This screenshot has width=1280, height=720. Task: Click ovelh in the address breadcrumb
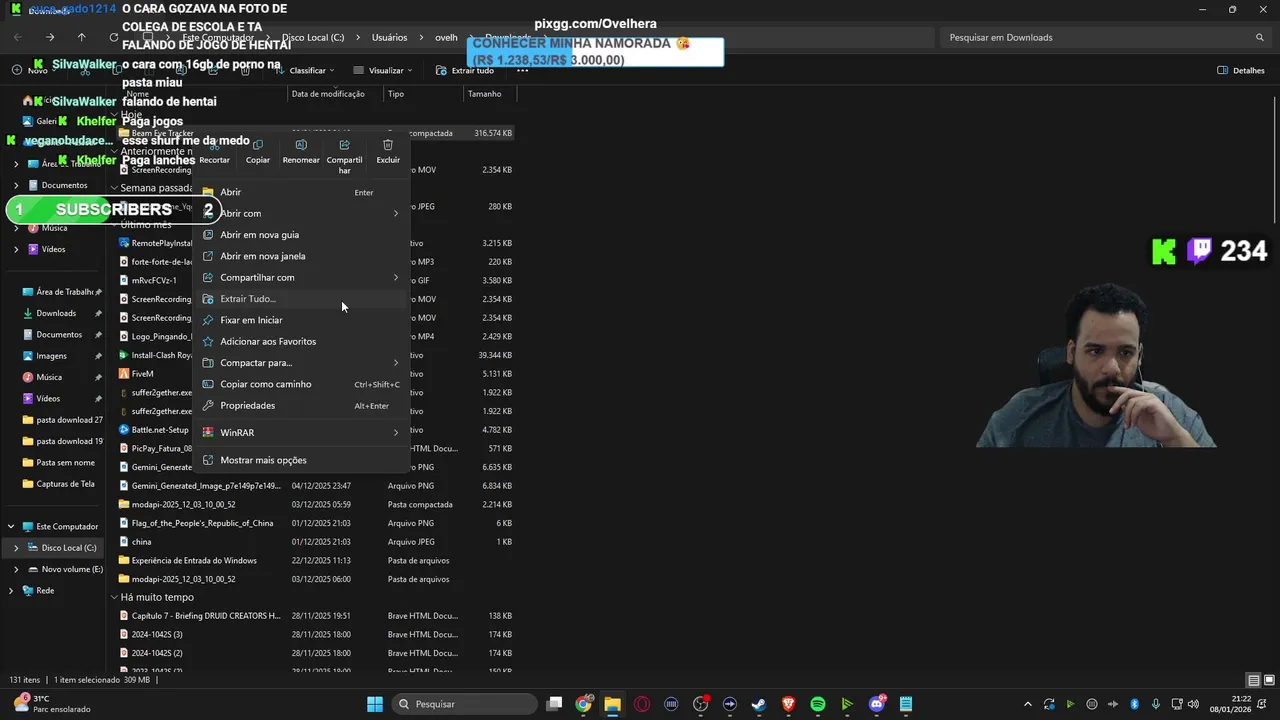click(446, 37)
